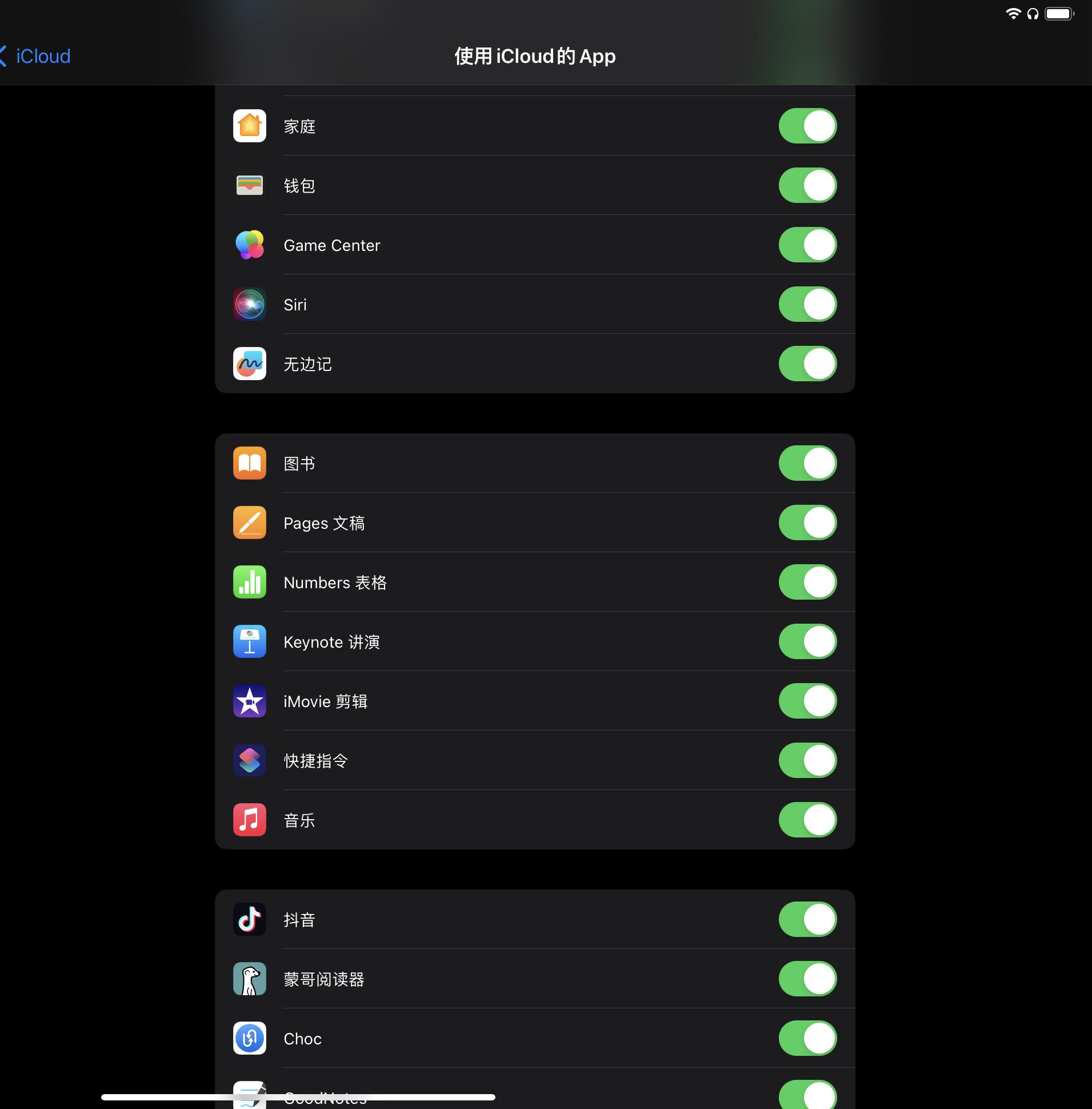Tap the battery indicator in status bar
Viewport: 1092px width, 1109px height.
[x=1059, y=14]
